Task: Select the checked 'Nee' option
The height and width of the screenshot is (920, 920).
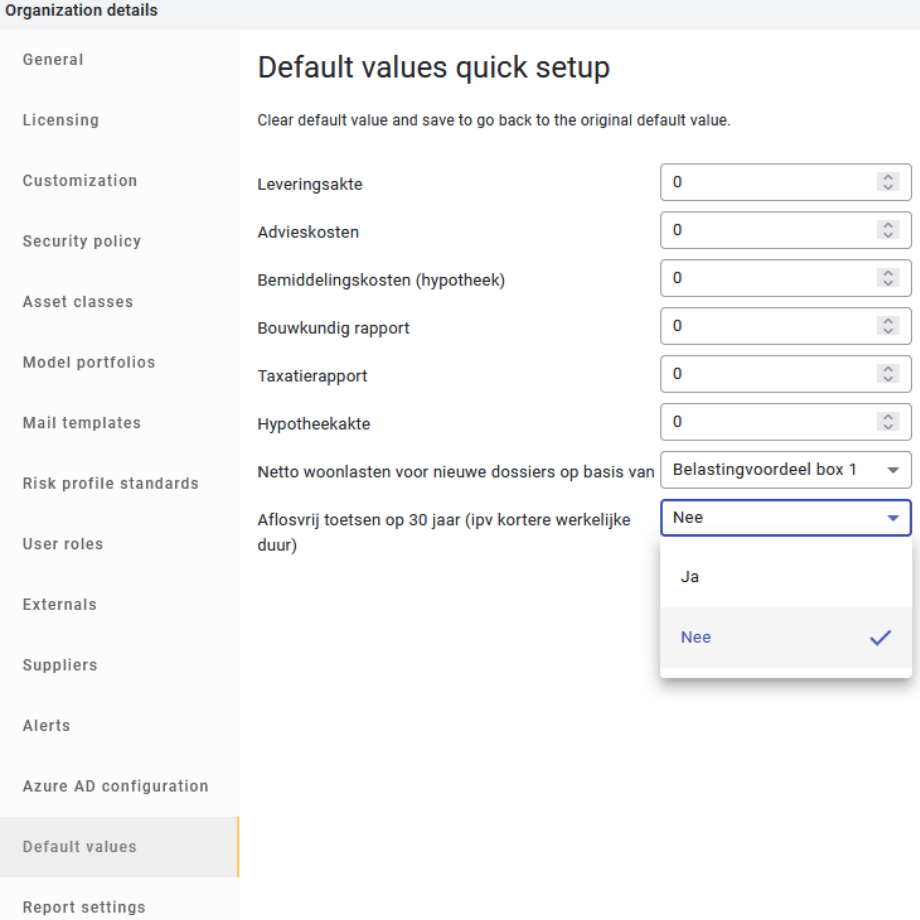Action: (x=786, y=637)
